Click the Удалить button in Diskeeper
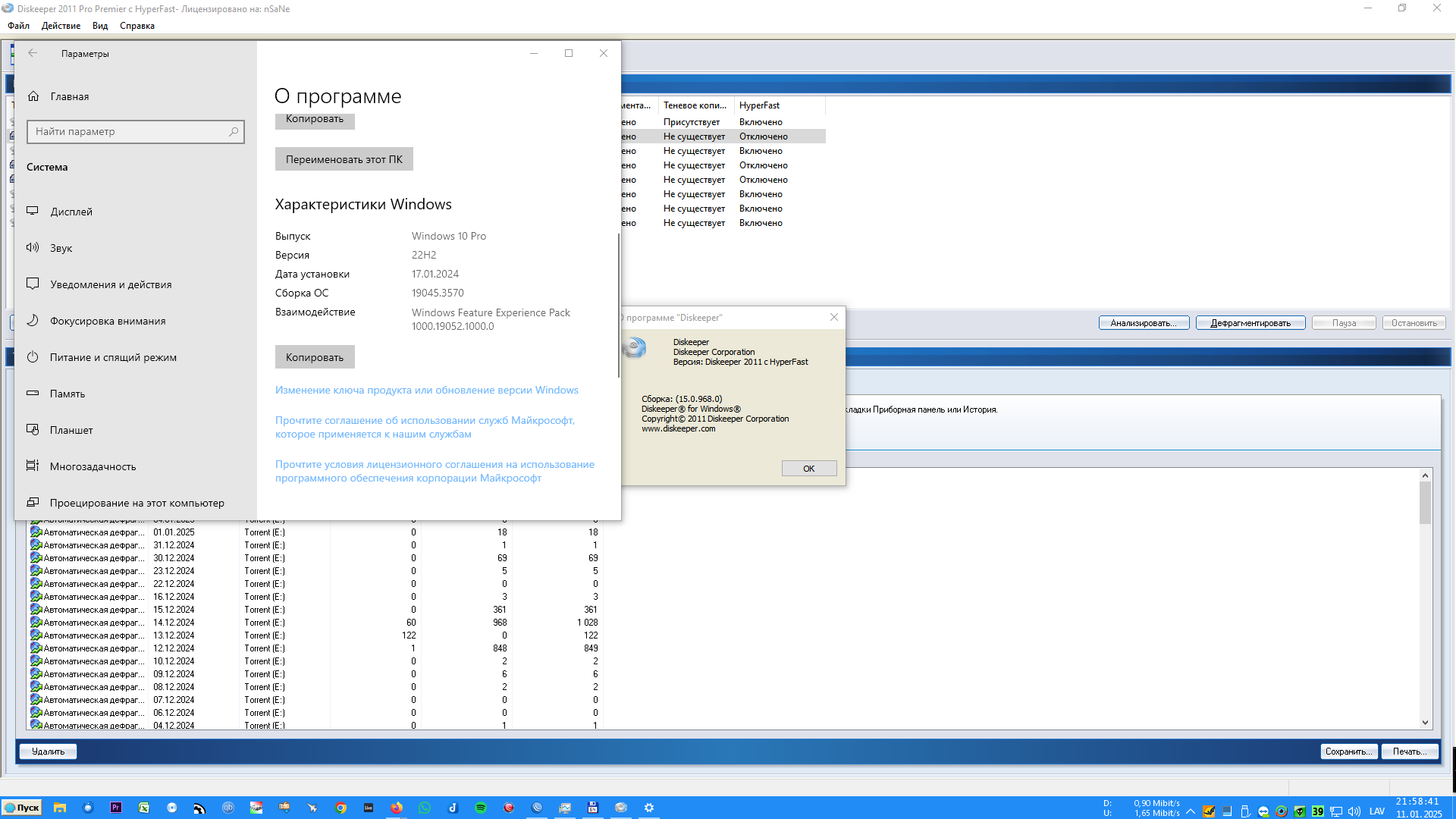The width and height of the screenshot is (1456, 819). (x=49, y=752)
